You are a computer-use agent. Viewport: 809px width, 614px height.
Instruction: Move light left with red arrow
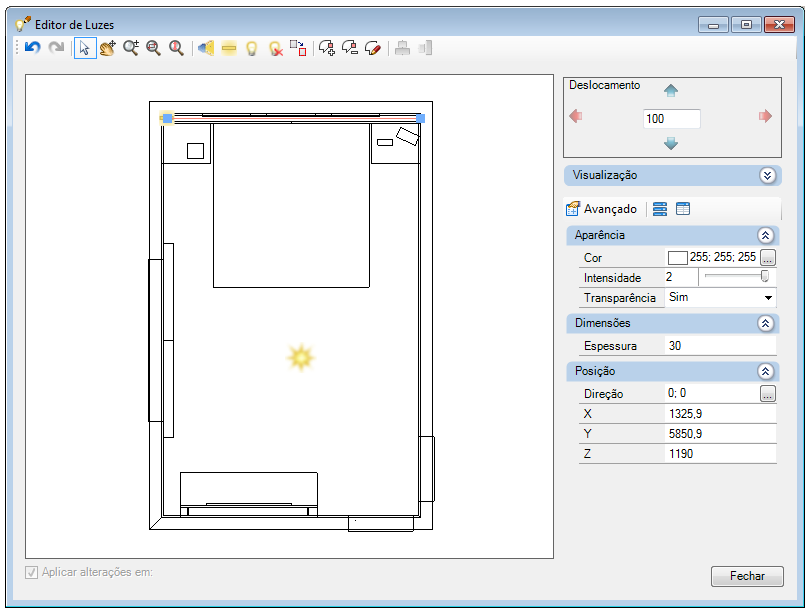coord(576,116)
